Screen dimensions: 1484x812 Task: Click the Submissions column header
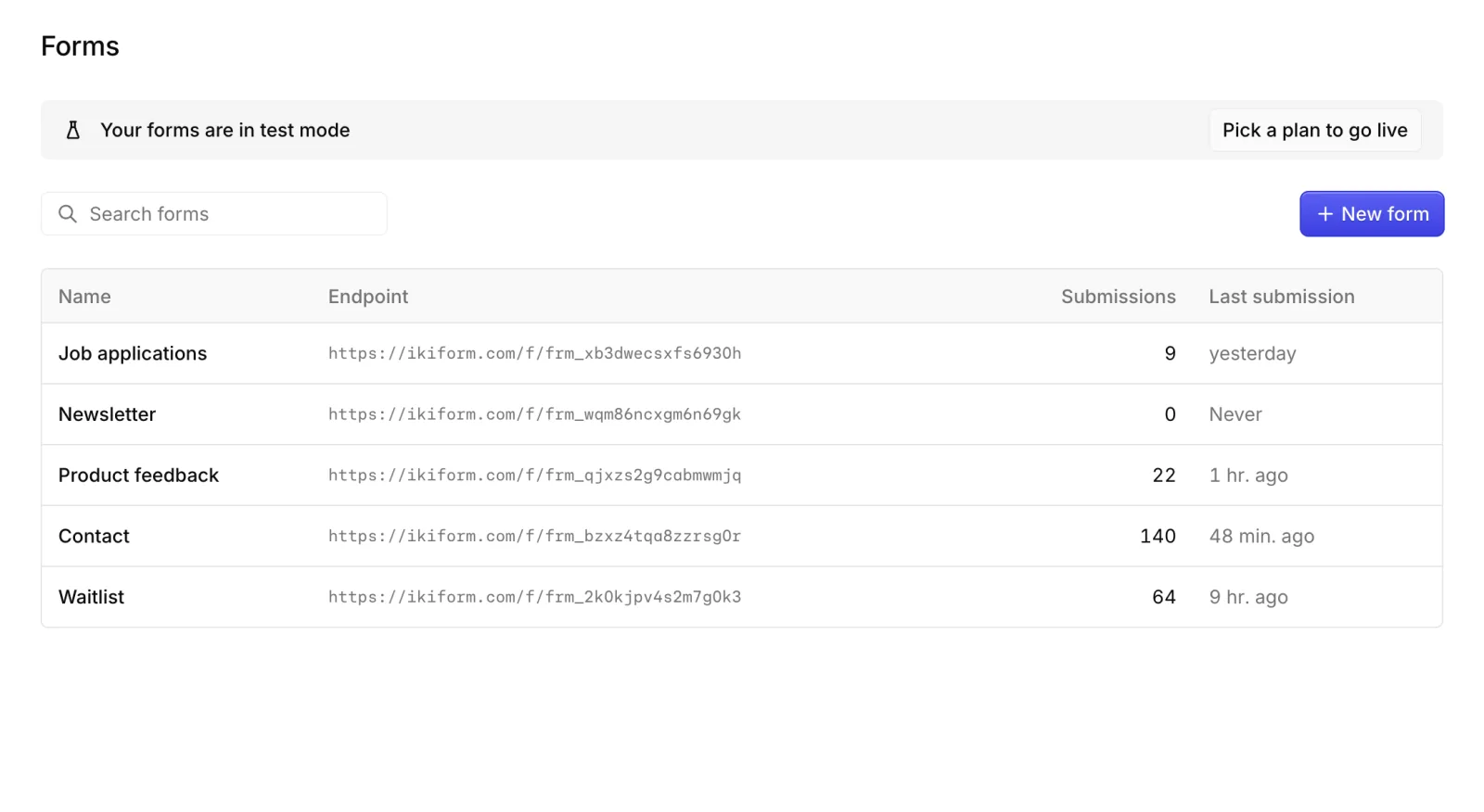coord(1119,297)
